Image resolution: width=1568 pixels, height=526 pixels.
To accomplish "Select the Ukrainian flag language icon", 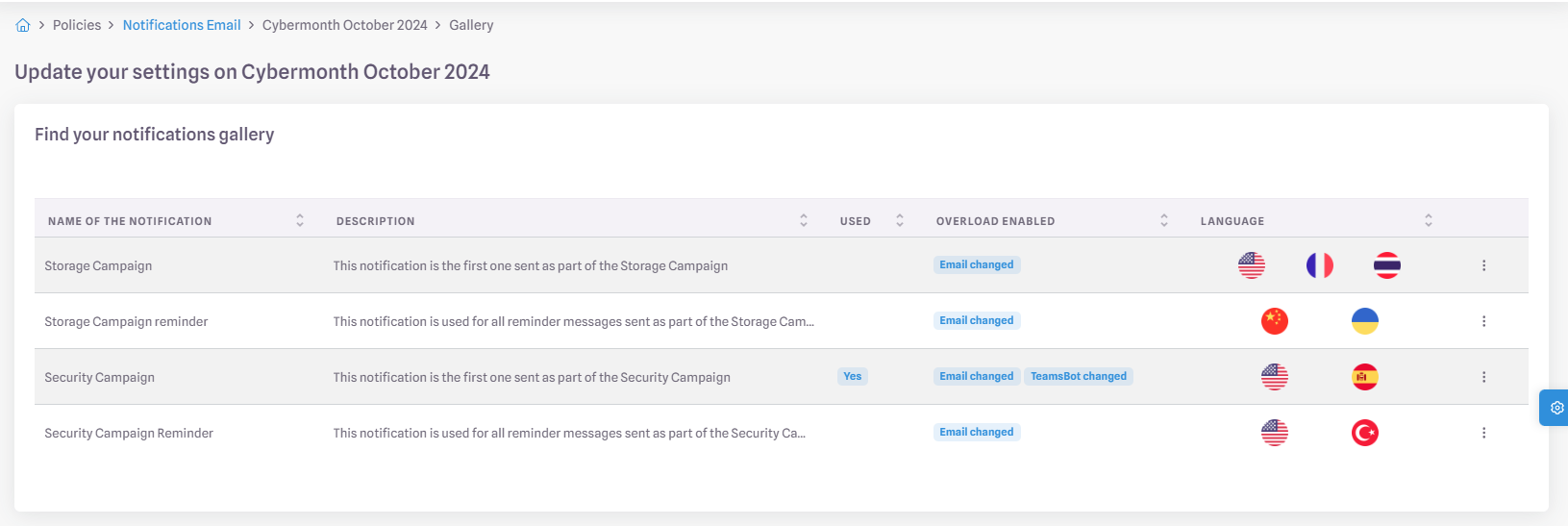I will click(1365, 321).
